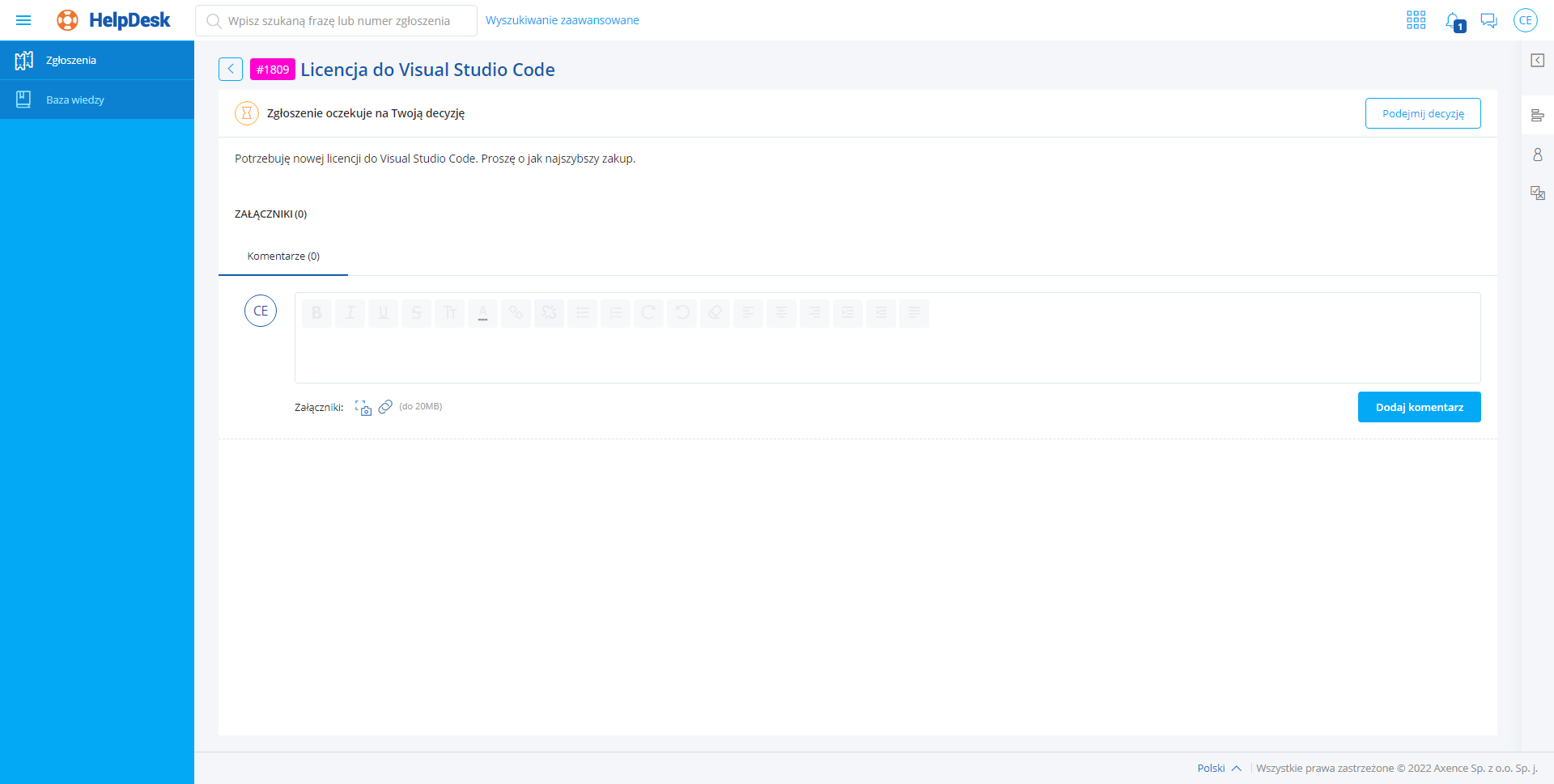Image resolution: width=1554 pixels, height=784 pixels.
Task: Toggle bold formatting in comment editor
Action: pos(316,312)
